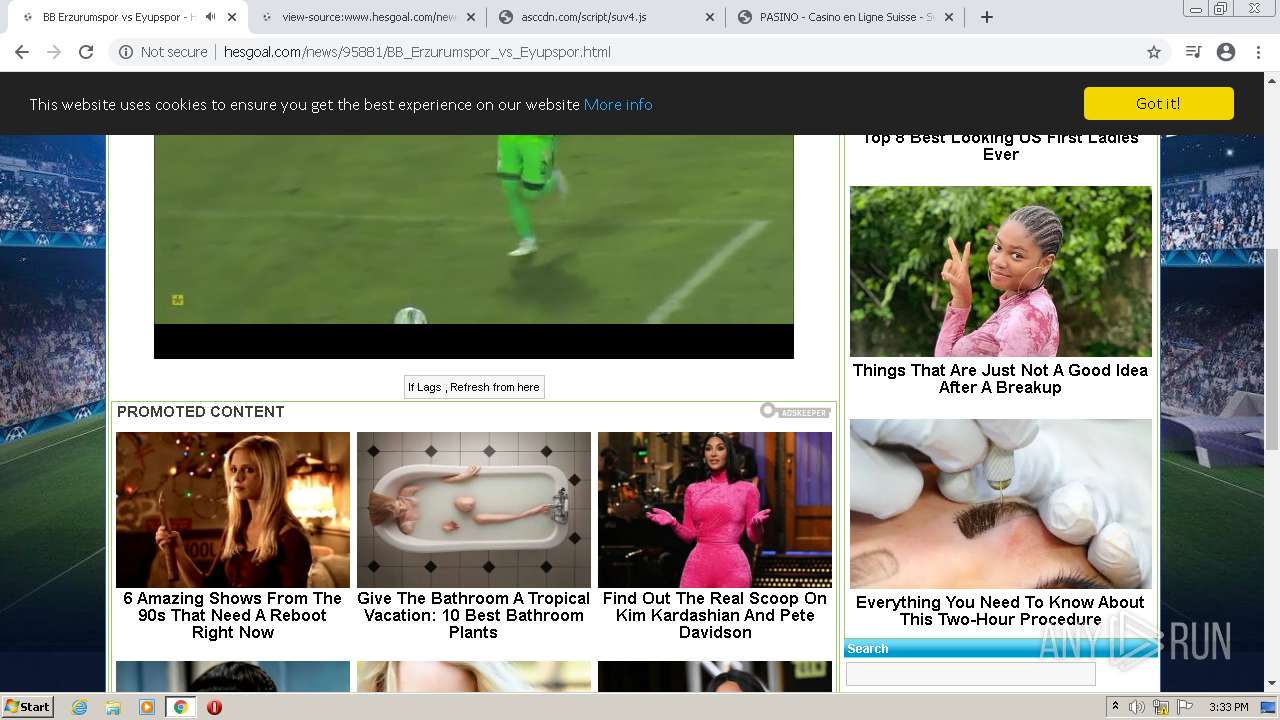Screen dimensions: 1280x720
Task: Select the Chrome taskbar button
Action: point(180,707)
